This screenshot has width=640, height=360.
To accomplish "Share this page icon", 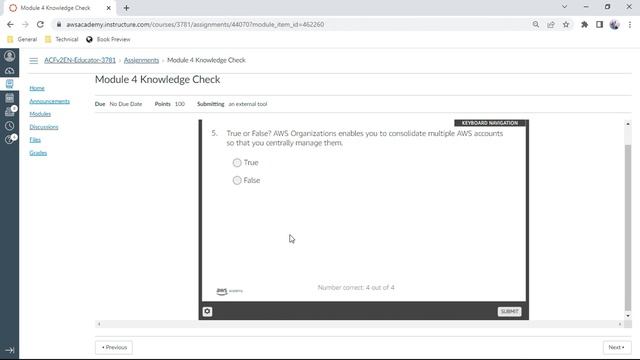I will point(551,24).
